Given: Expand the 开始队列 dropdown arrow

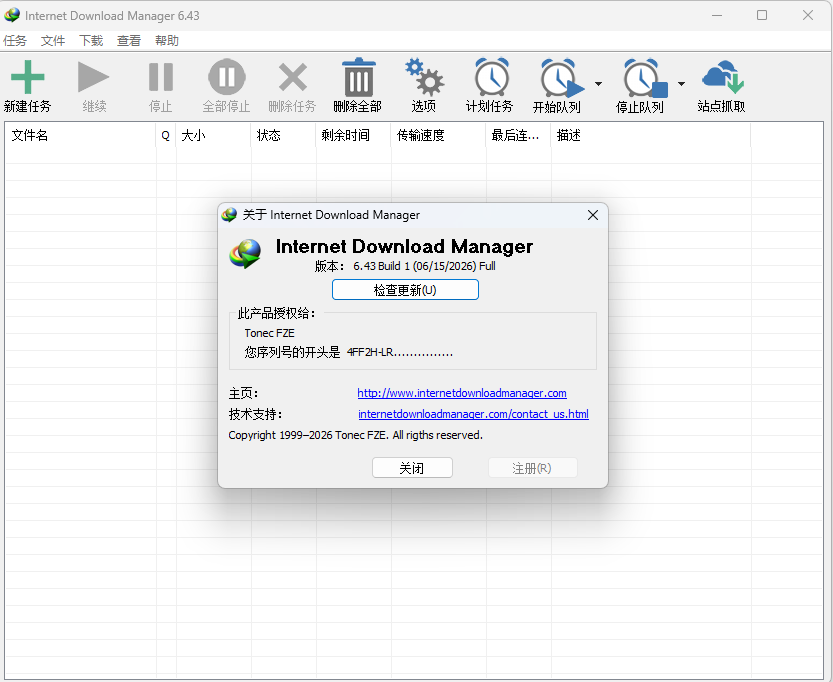Looking at the screenshot, I should click(598, 84).
